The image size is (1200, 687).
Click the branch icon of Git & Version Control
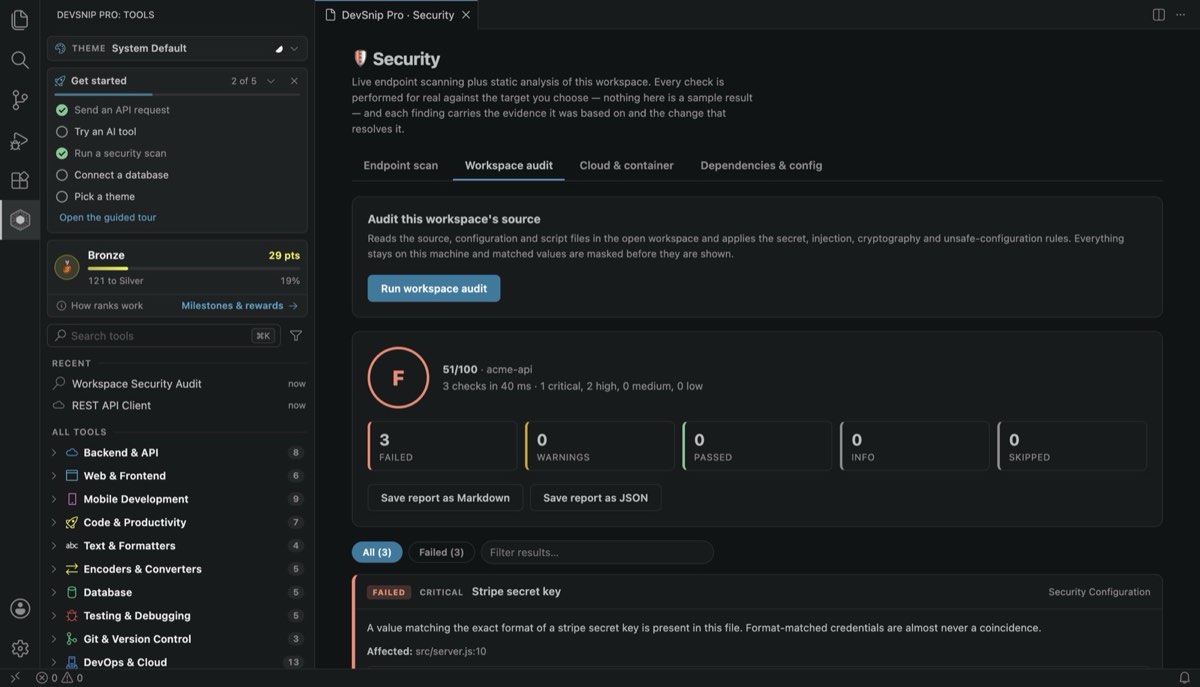click(x=72, y=639)
